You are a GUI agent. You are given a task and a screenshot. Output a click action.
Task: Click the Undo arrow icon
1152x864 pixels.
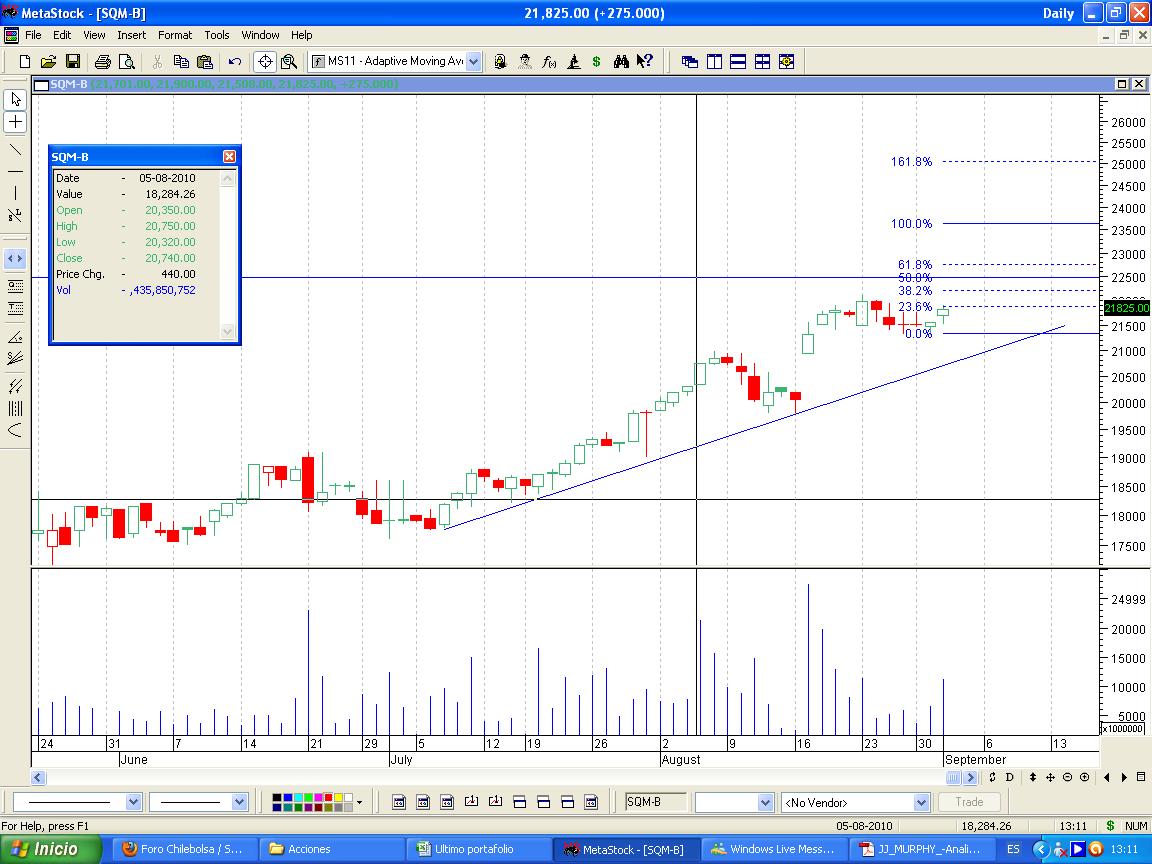click(235, 62)
